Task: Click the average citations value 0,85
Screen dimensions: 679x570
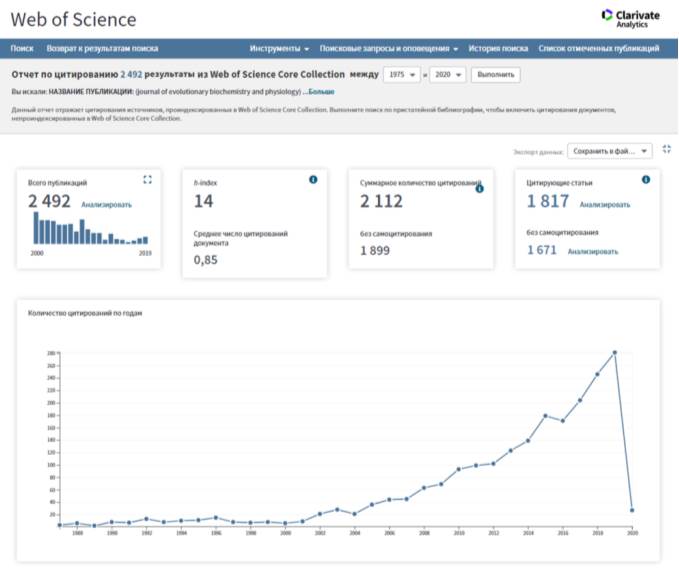Action: click(206, 260)
